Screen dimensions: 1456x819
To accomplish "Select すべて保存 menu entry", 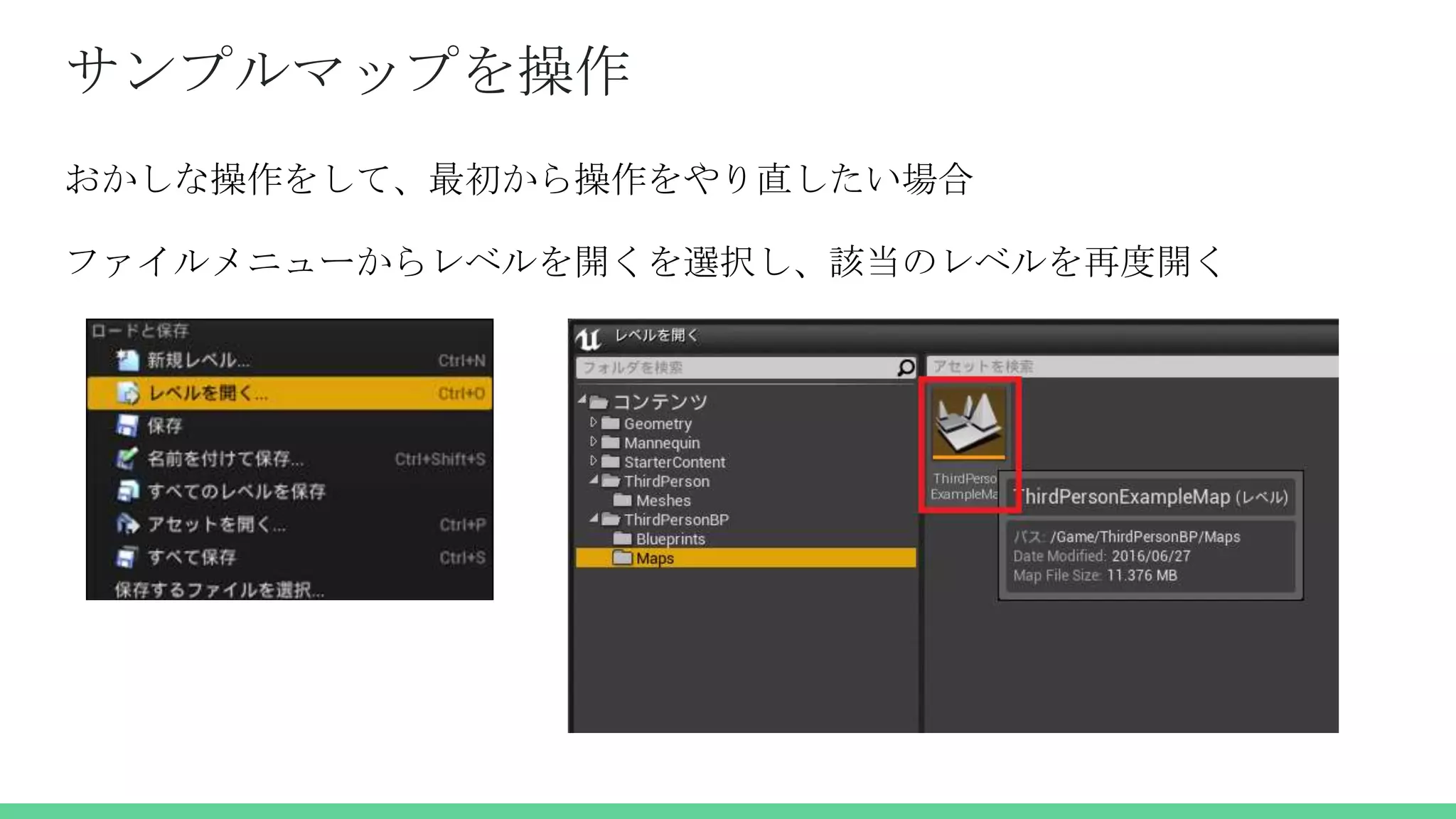I will click(289, 557).
